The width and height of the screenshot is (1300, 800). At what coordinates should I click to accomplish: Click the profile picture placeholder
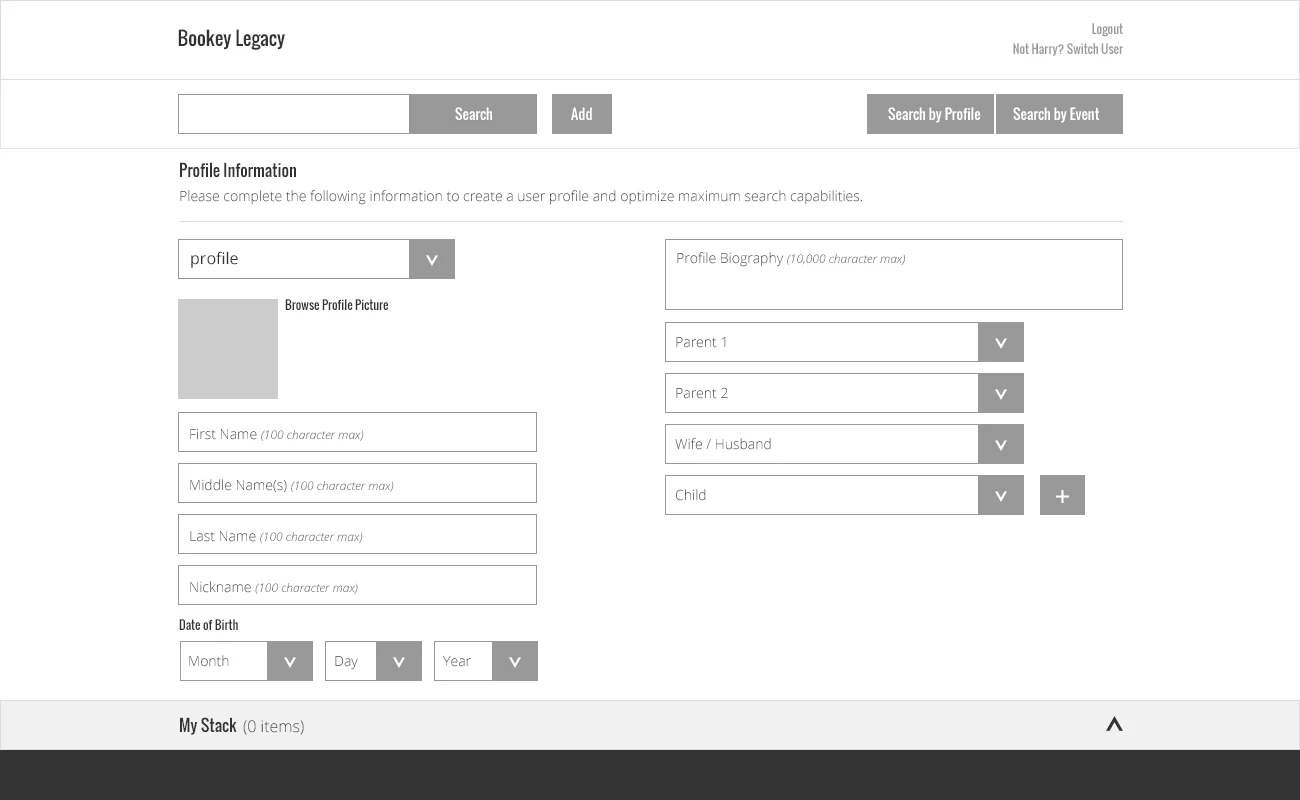pos(228,349)
